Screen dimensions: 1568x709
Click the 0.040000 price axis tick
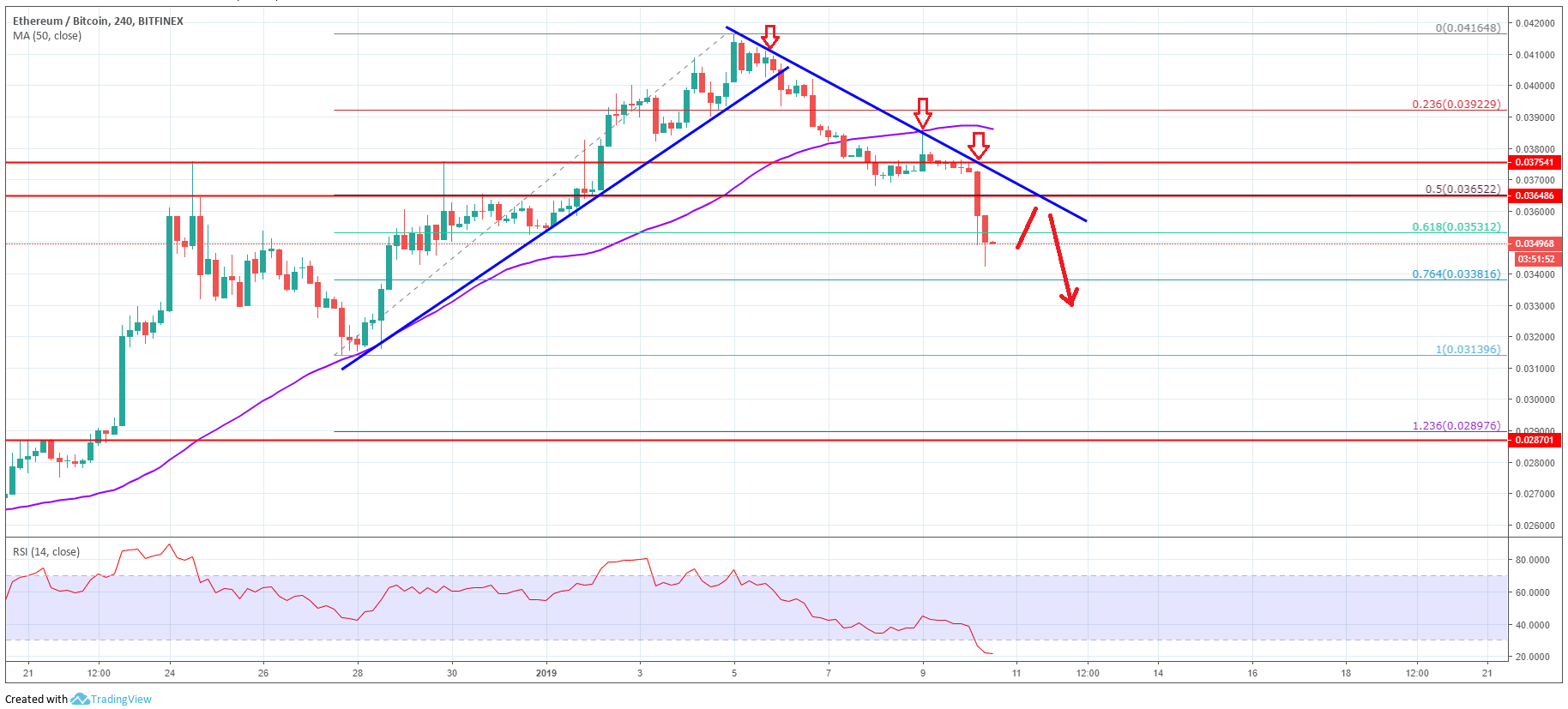(x=1535, y=86)
